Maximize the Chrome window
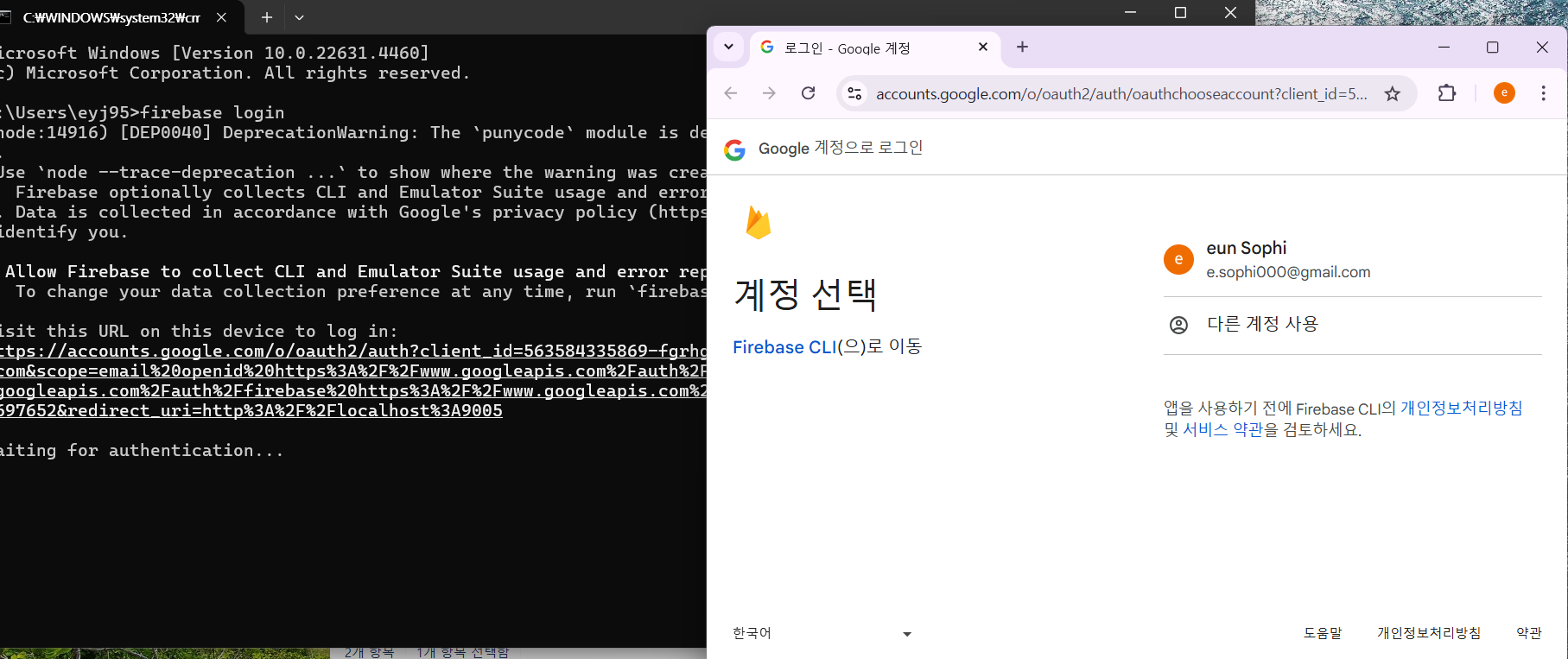The image size is (1568, 659). pyautogui.click(x=1492, y=48)
